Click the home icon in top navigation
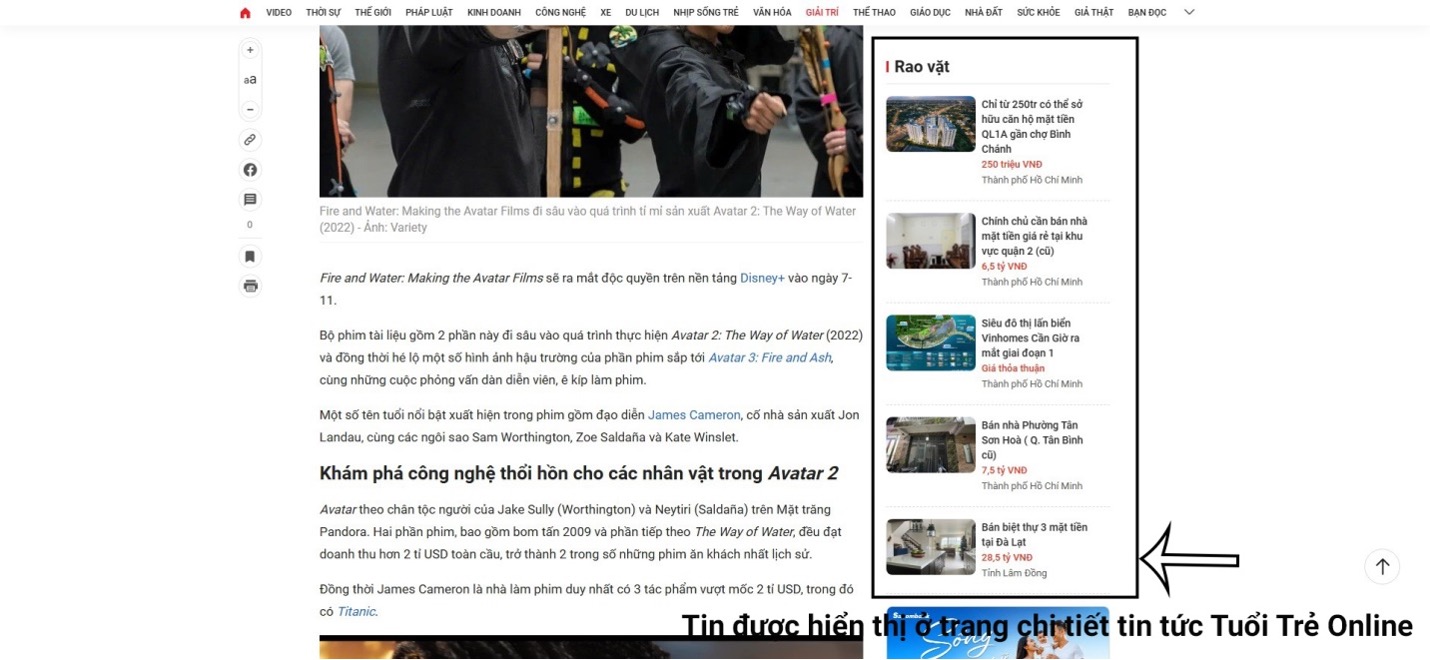The height and width of the screenshot is (660, 1430). coord(245,13)
